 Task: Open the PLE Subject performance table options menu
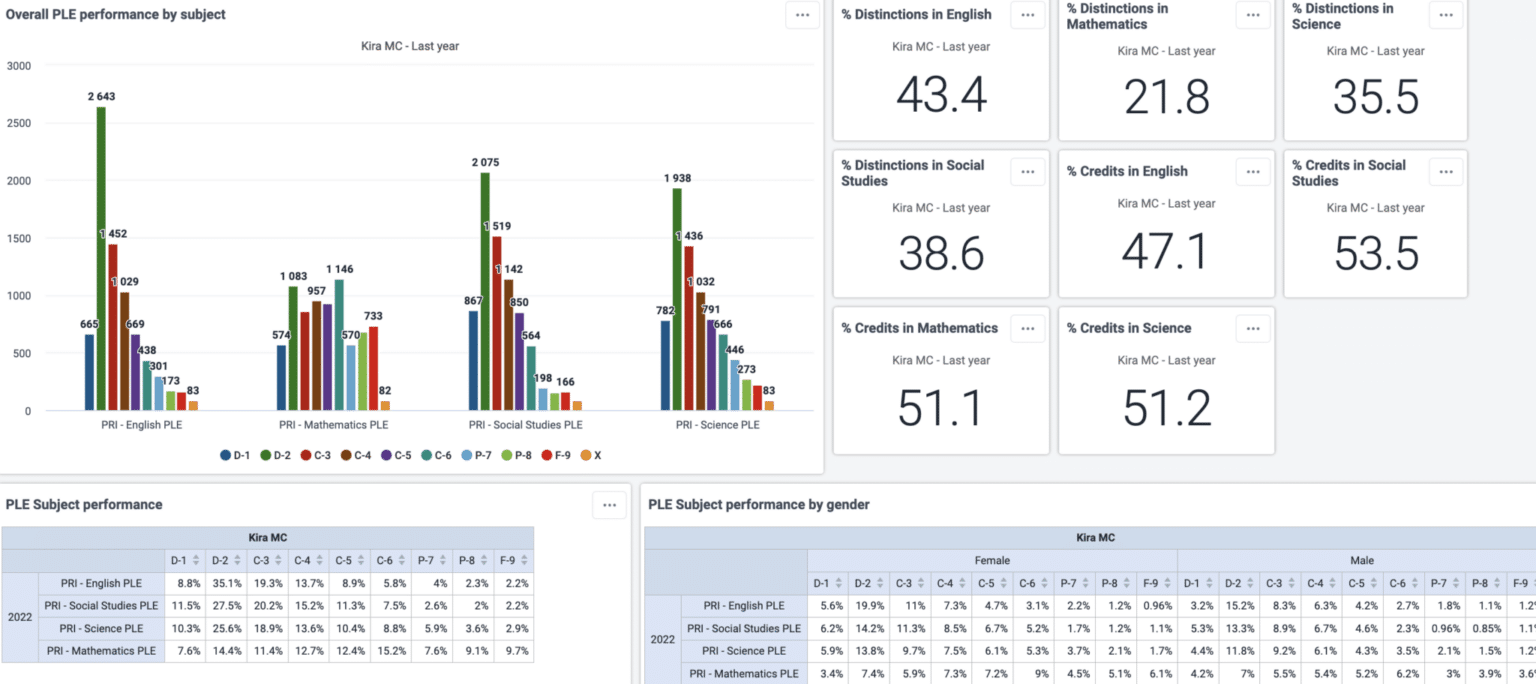coord(609,505)
